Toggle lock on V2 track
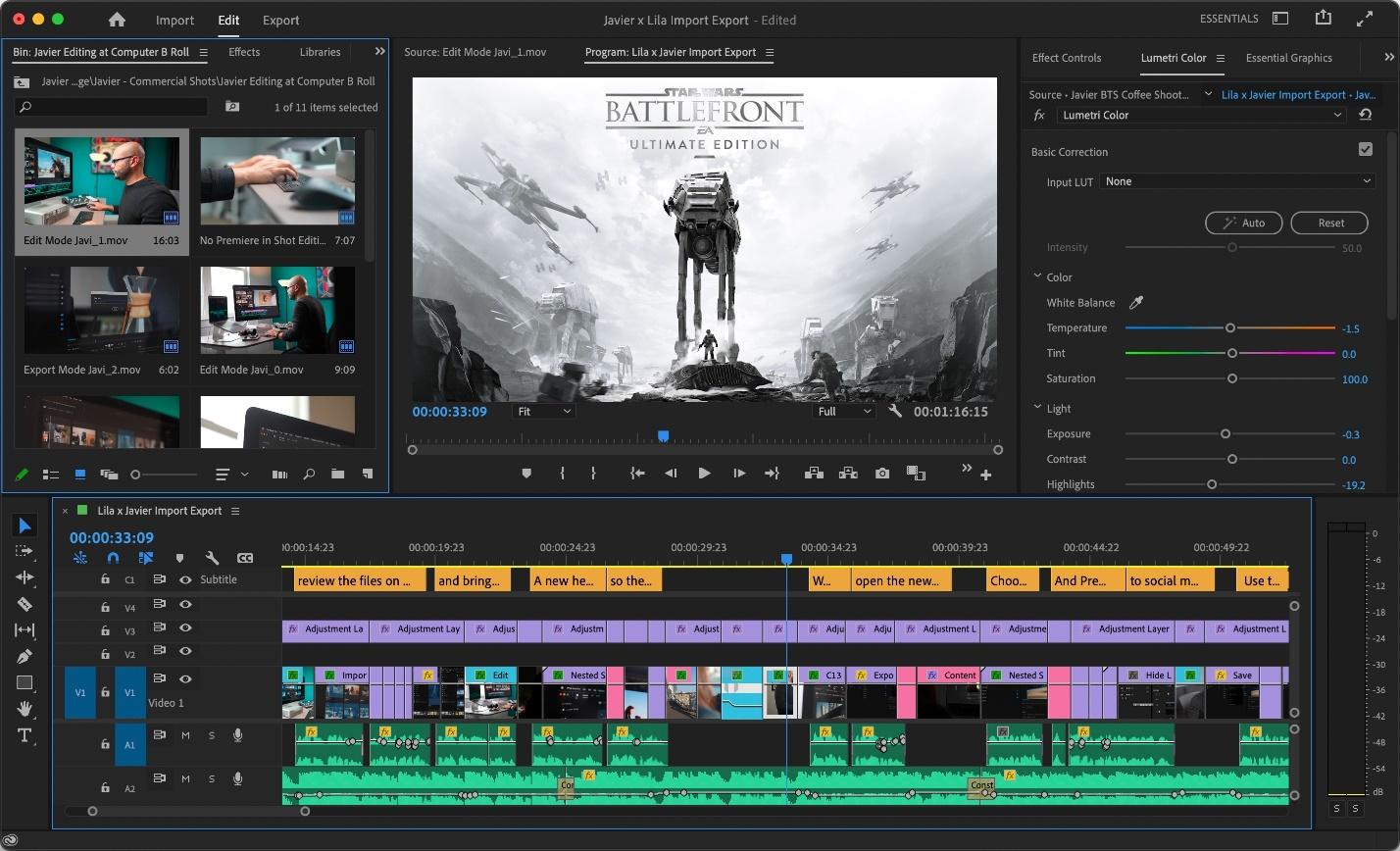Image resolution: width=1400 pixels, height=851 pixels. [x=105, y=654]
